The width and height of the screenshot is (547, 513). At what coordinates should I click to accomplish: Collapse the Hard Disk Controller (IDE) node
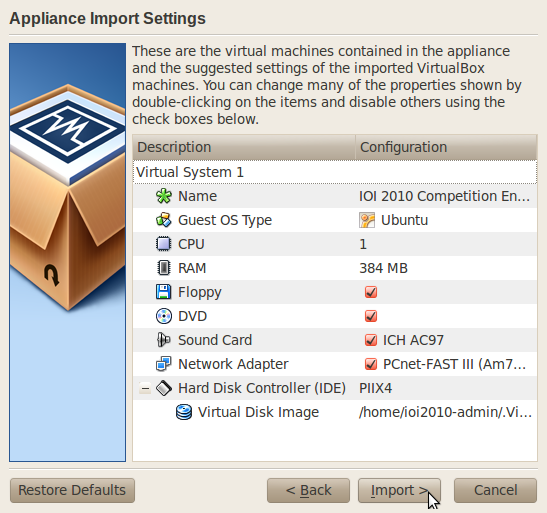pos(145,388)
